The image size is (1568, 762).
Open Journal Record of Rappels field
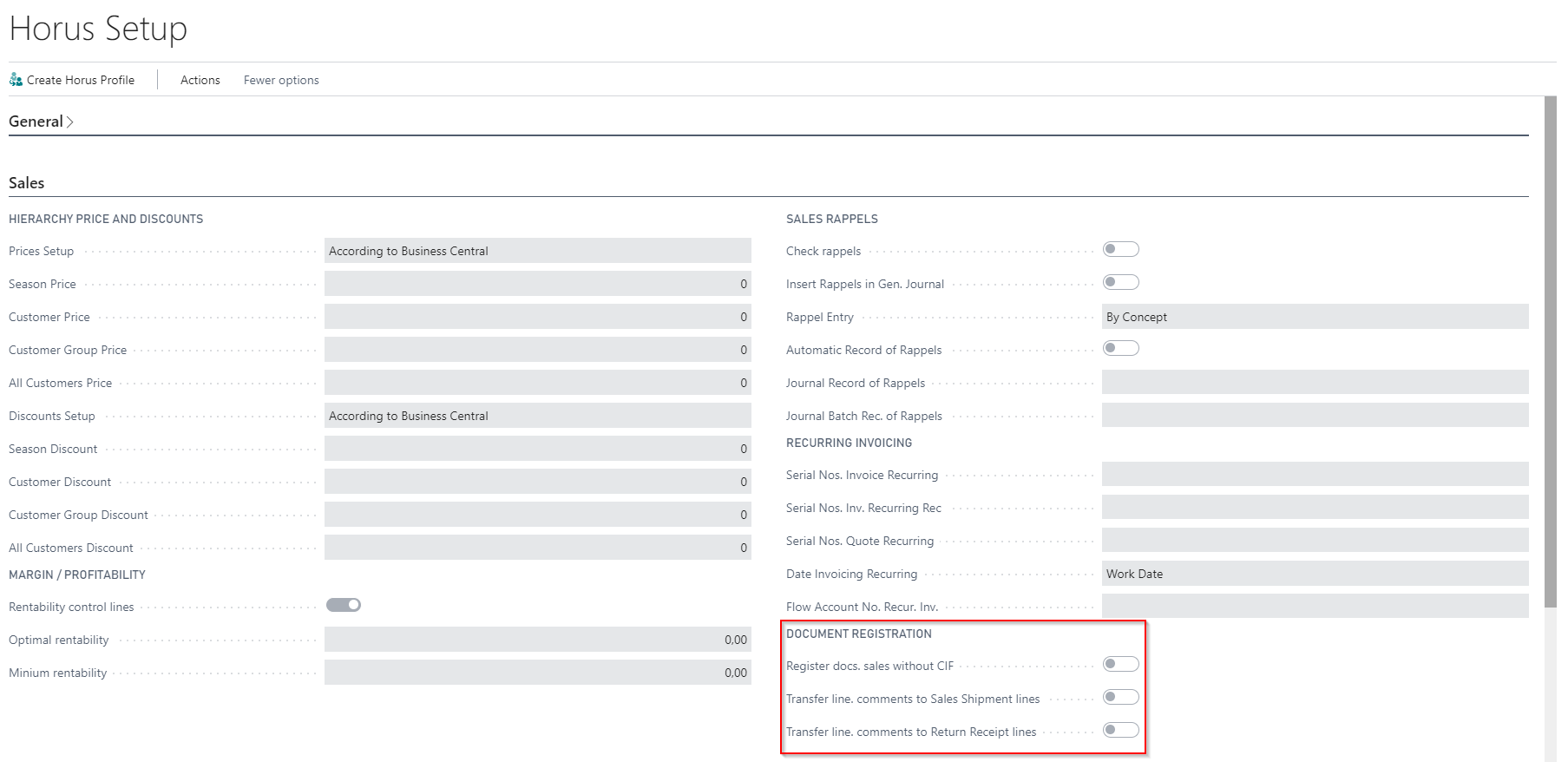(1315, 383)
